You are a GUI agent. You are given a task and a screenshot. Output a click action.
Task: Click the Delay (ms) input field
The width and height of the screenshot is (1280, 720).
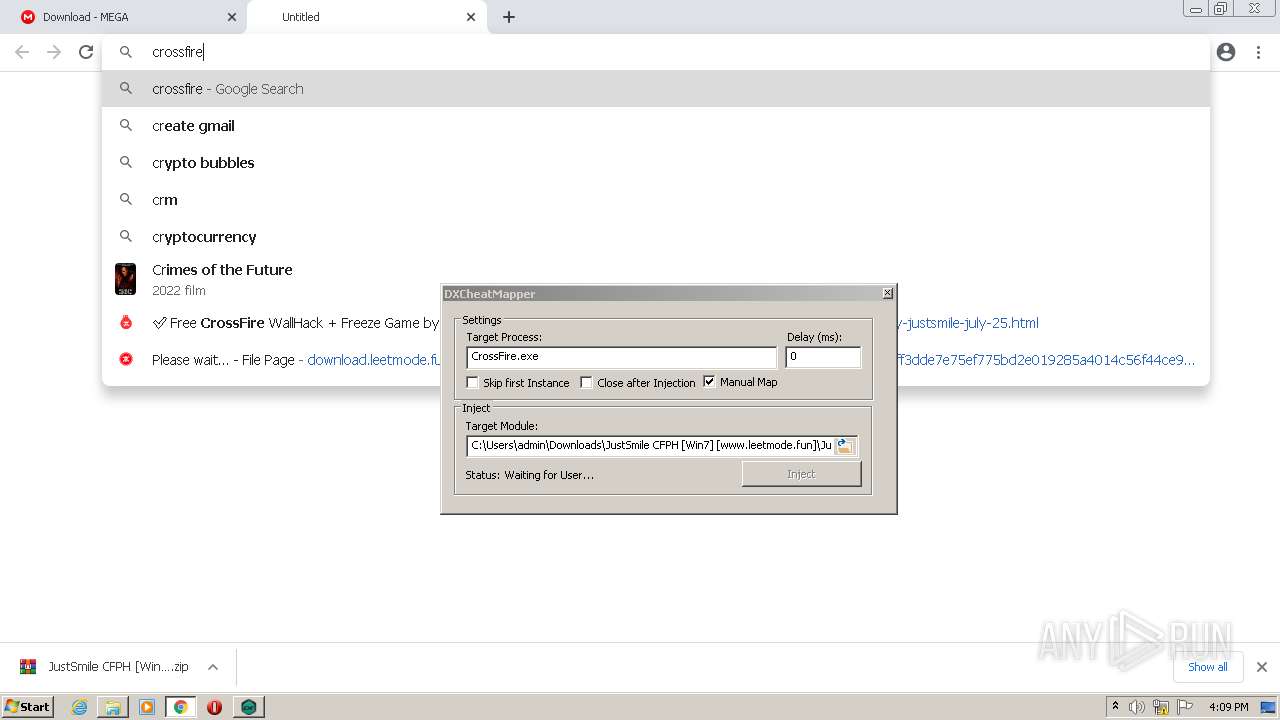point(823,357)
